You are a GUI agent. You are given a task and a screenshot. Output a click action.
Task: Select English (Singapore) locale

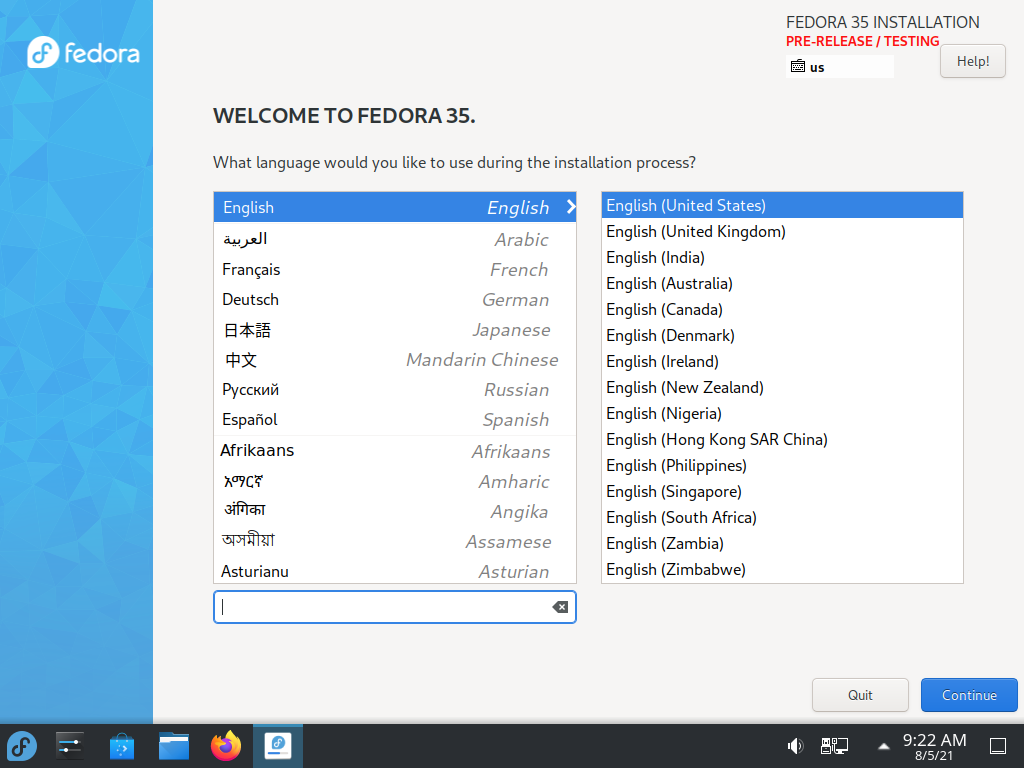(782, 492)
